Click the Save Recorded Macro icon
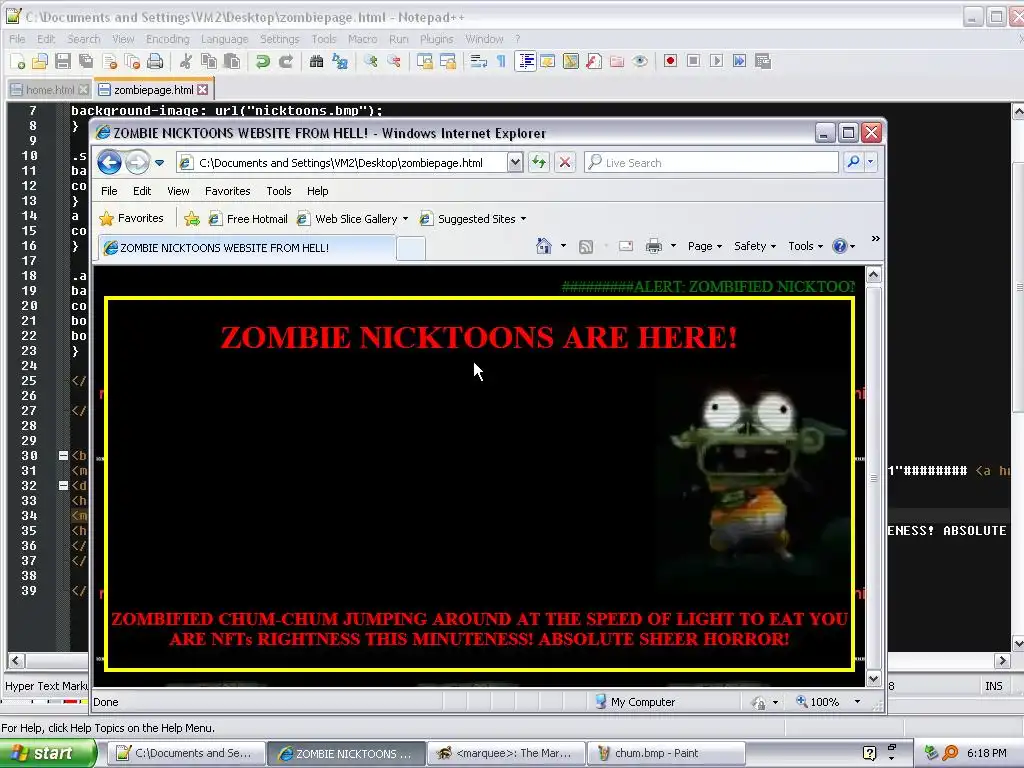Viewport: 1024px width, 768px height. pos(763,61)
